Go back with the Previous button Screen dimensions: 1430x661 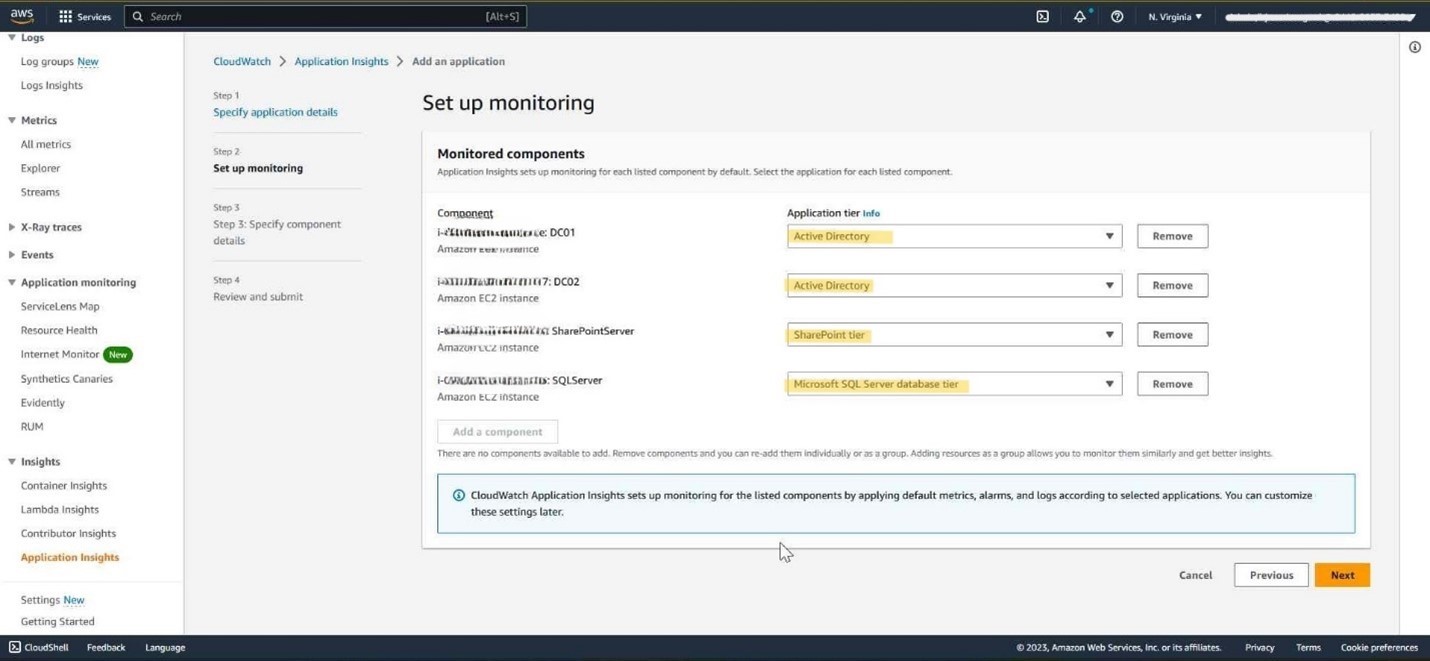point(1271,575)
